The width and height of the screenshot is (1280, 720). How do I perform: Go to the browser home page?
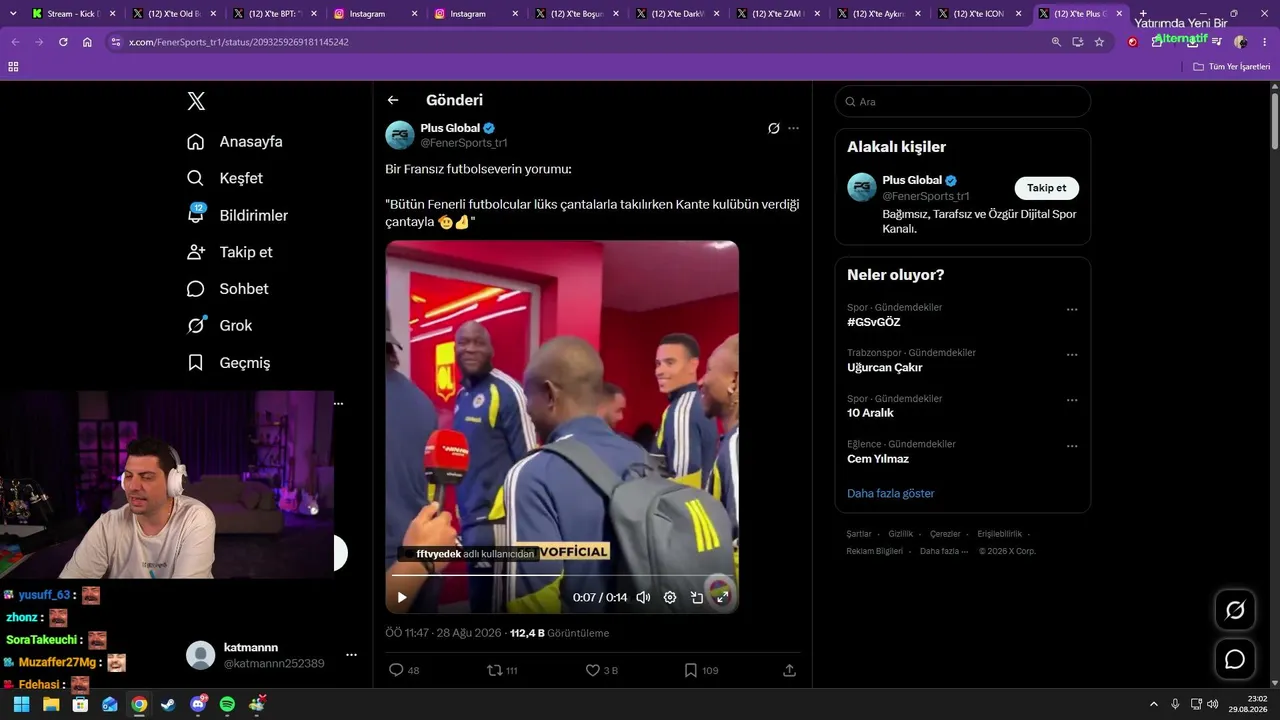pos(87,42)
